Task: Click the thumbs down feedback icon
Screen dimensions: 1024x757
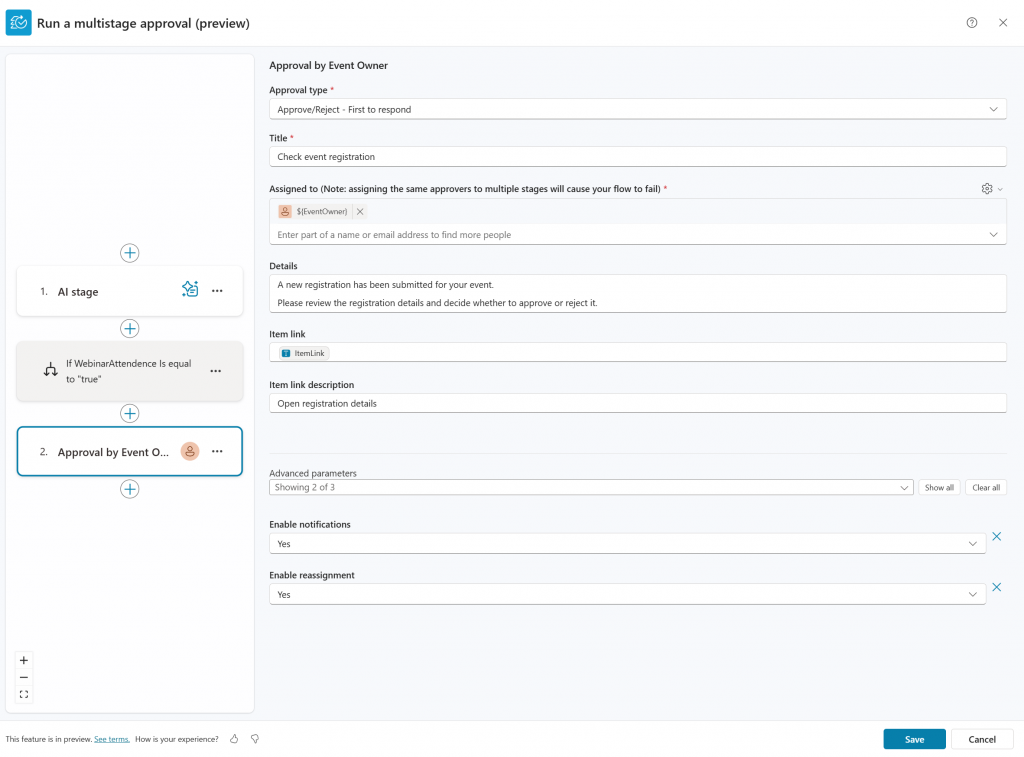Action: 255,739
